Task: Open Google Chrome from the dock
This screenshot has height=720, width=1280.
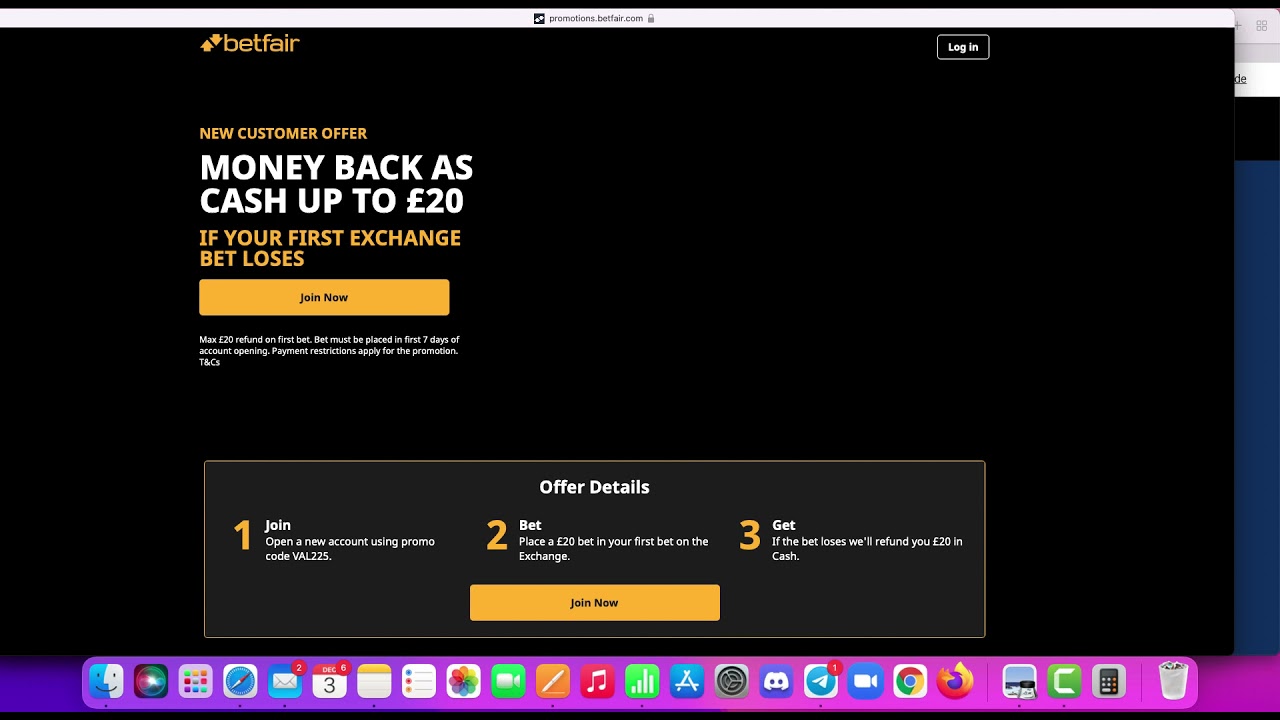Action: (910, 682)
